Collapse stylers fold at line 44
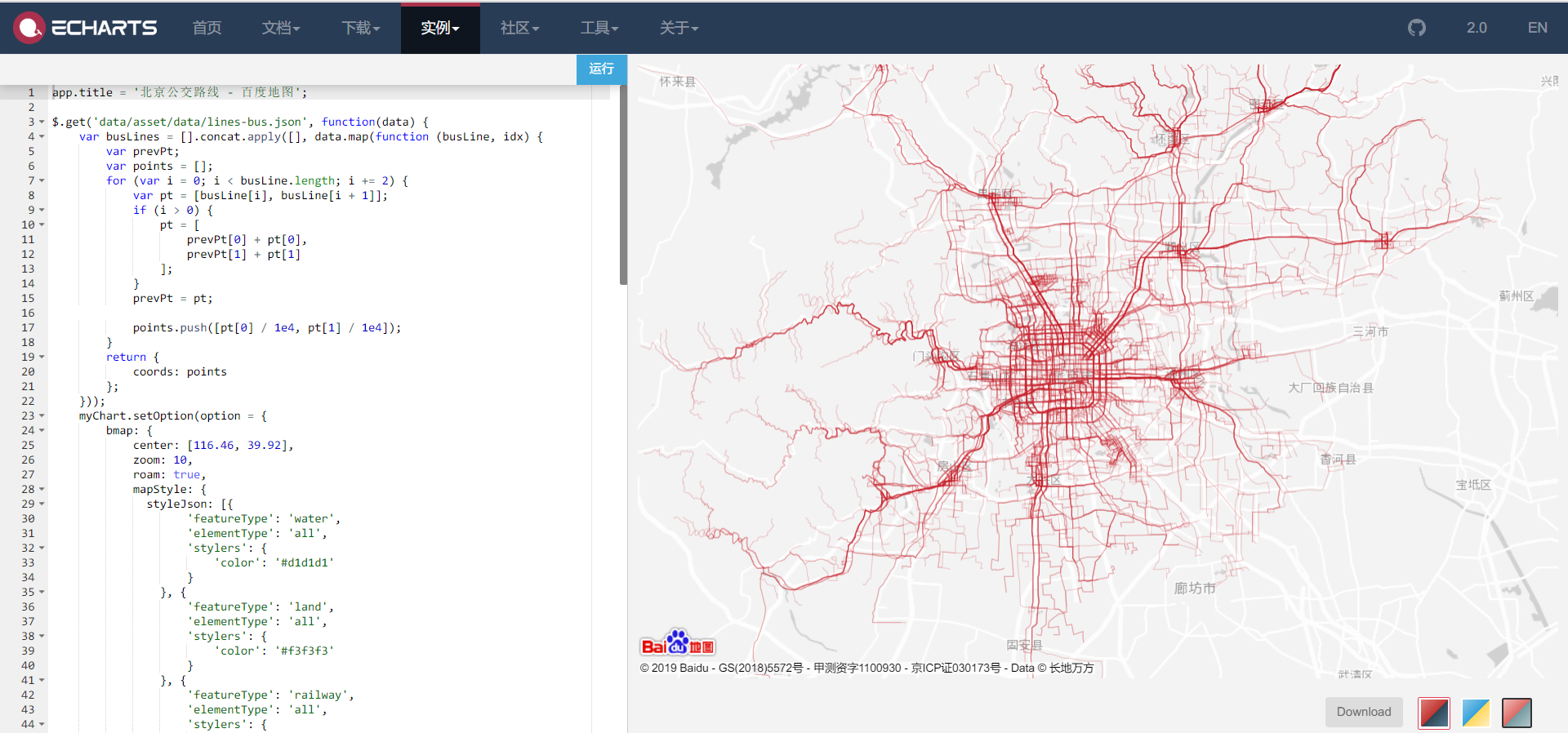Image resolution: width=1568 pixels, height=733 pixels. 42,724
